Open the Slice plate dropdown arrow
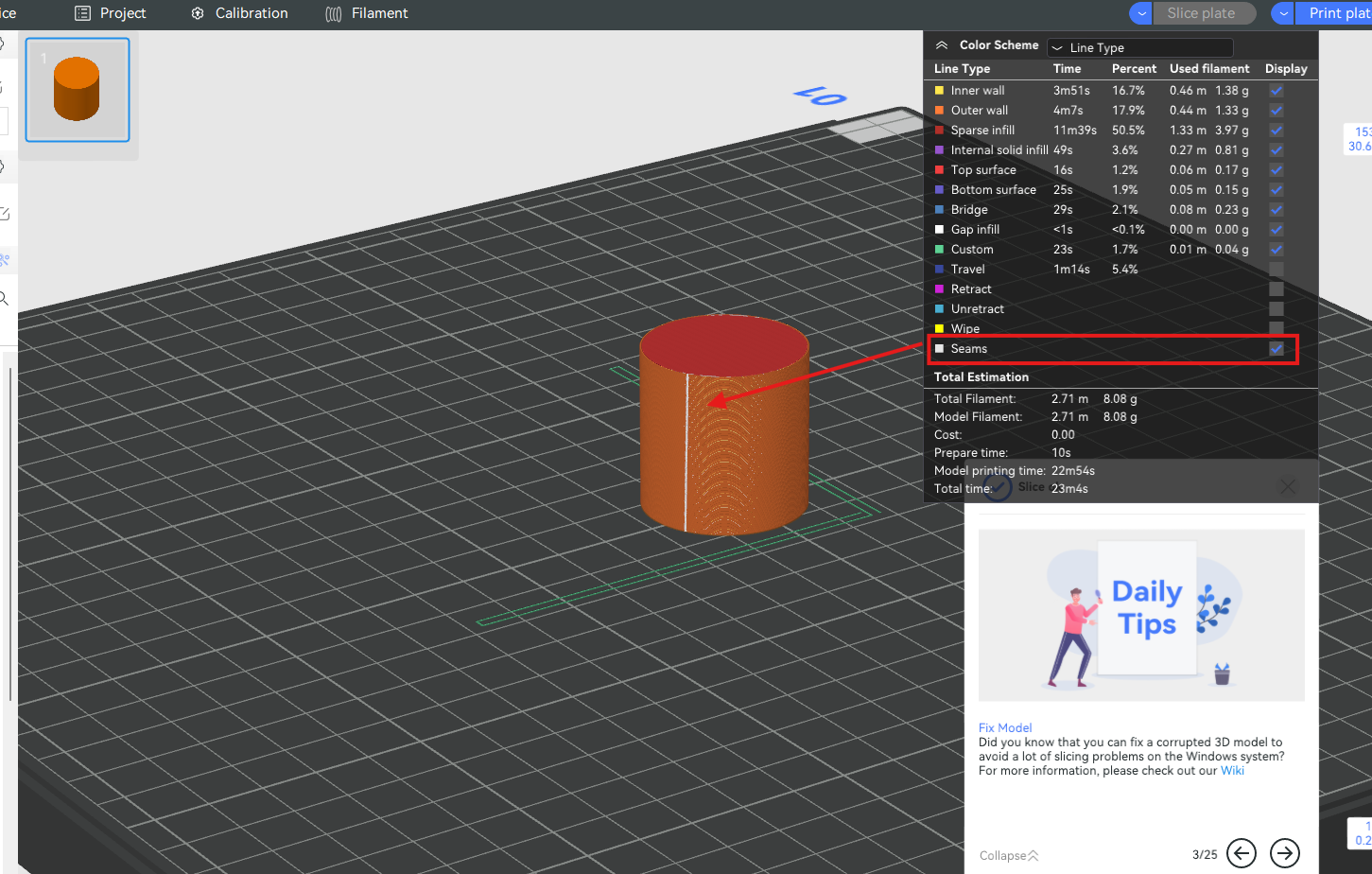The width and height of the screenshot is (1372, 874). point(1140,13)
